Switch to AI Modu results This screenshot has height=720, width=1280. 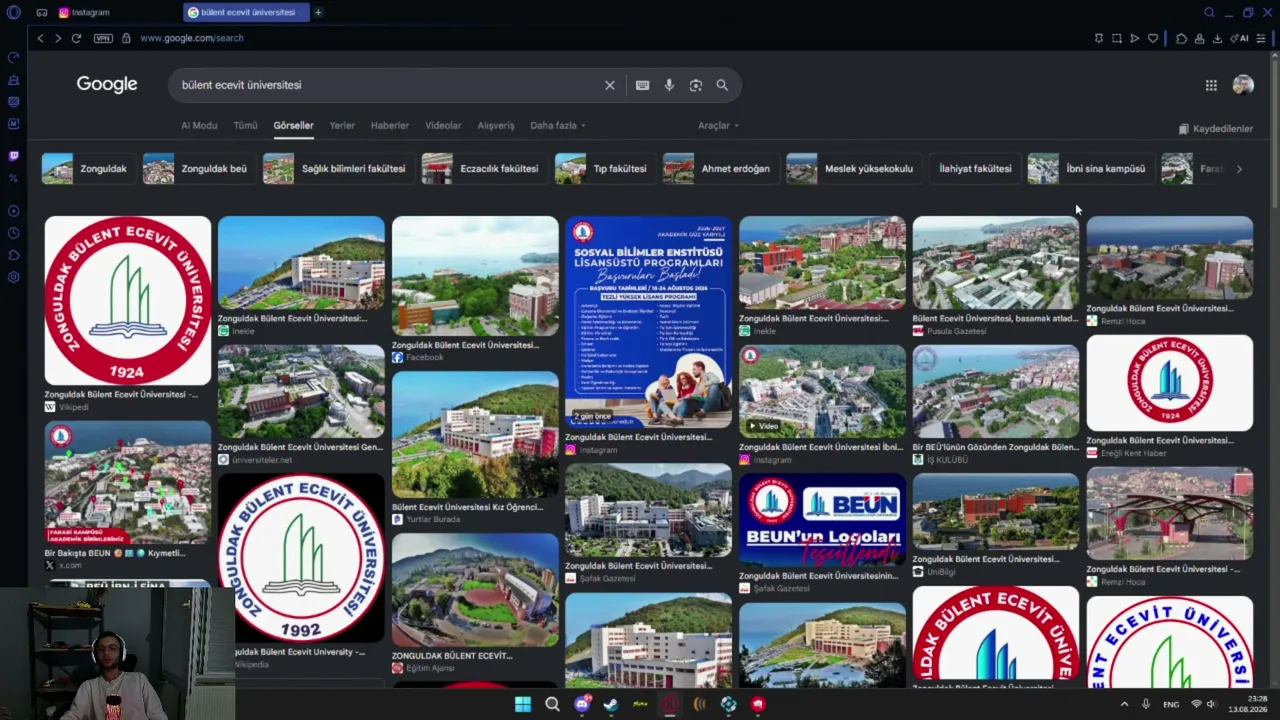199,125
